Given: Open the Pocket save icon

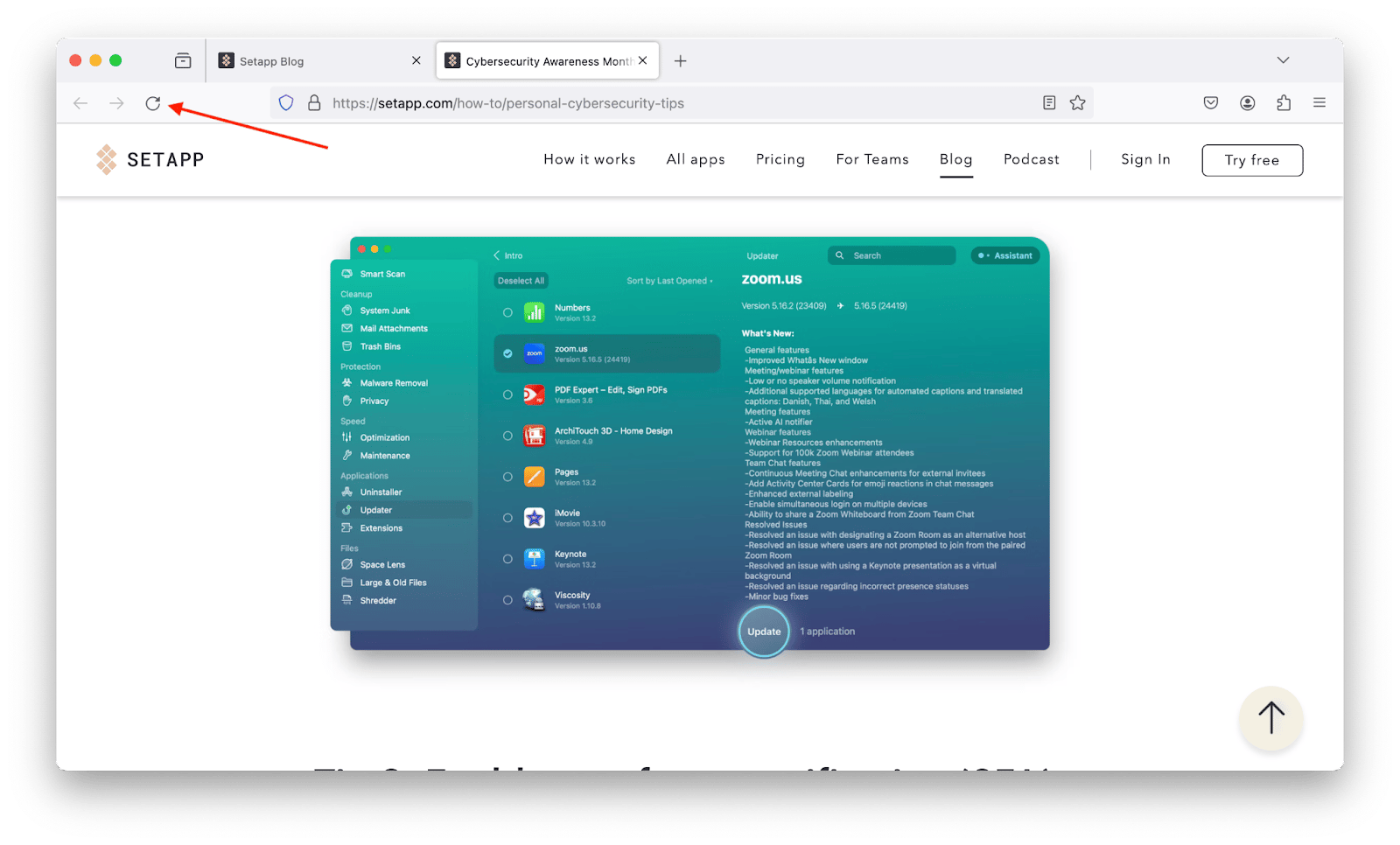Looking at the screenshot, I should [1211, 103].
